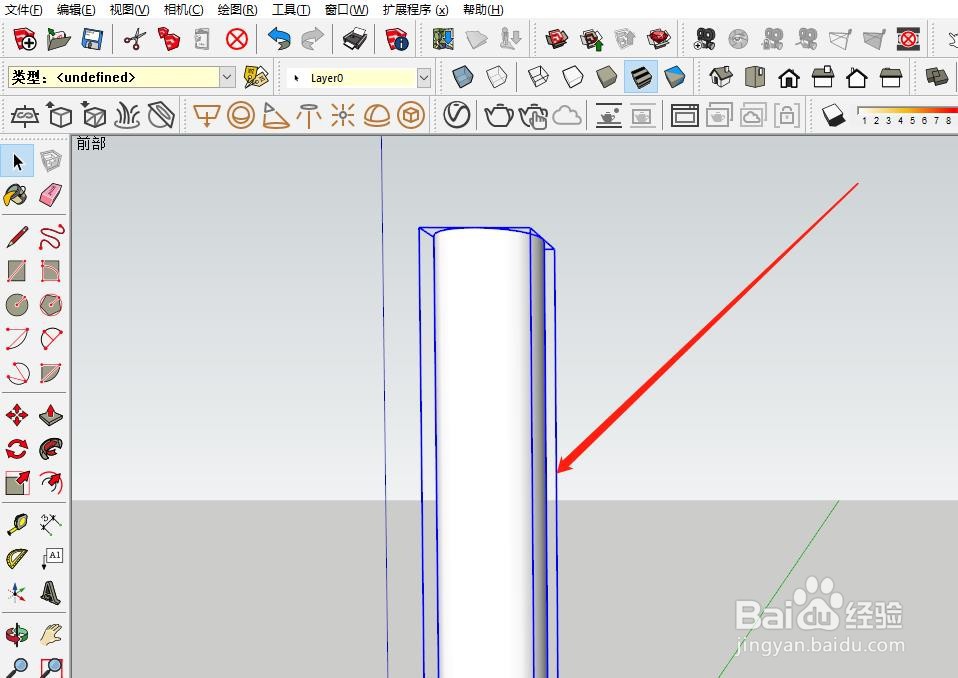The image size is (958, 678).
Task: Enable Wireframe face style
Action: coord(538,77)
